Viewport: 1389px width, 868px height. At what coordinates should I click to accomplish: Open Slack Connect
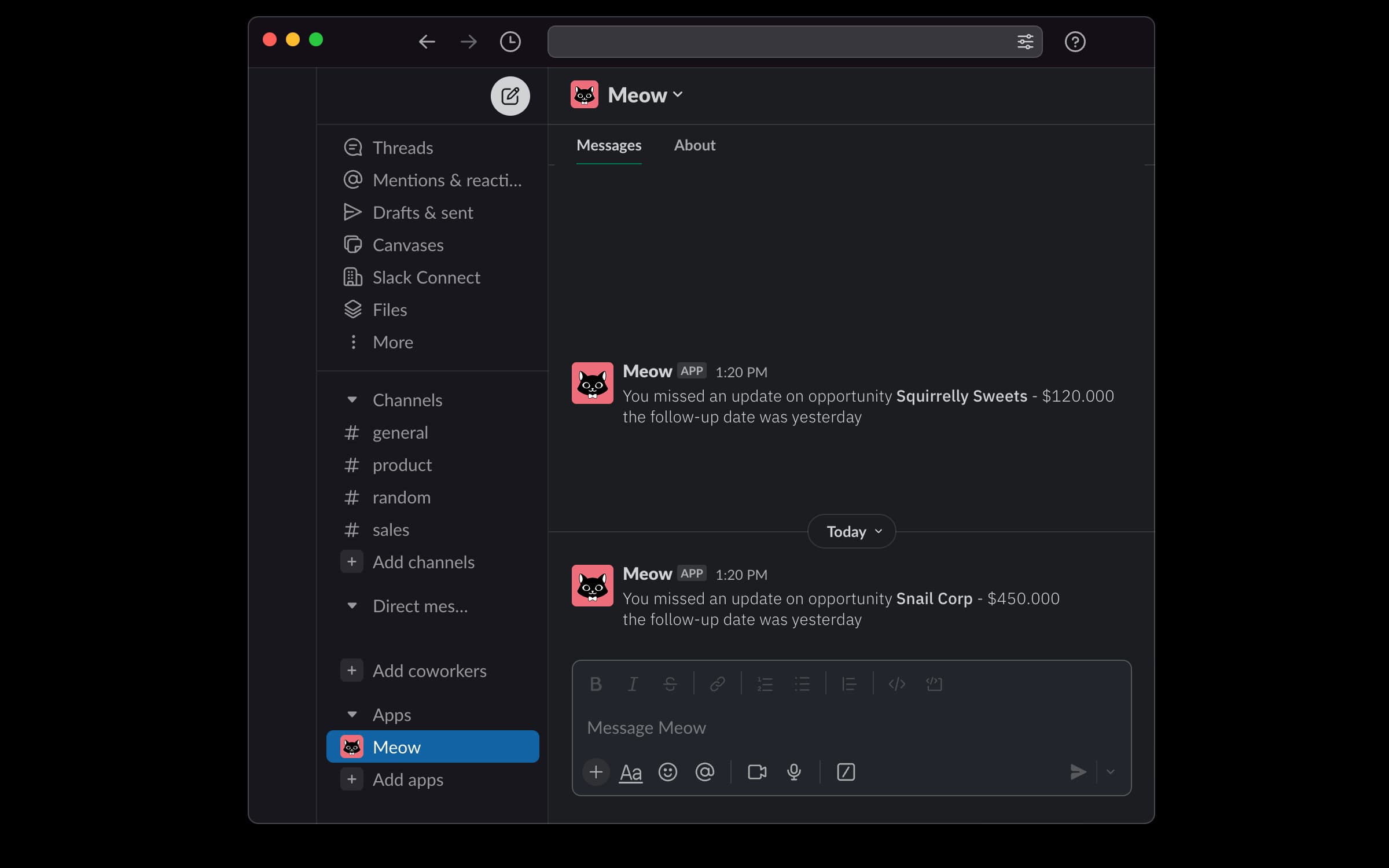click(432, 277)
